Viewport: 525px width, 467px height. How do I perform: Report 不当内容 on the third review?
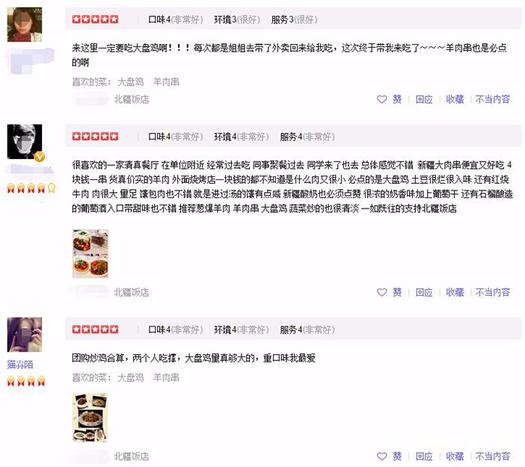pyautogui.click(x=493, y=456)
